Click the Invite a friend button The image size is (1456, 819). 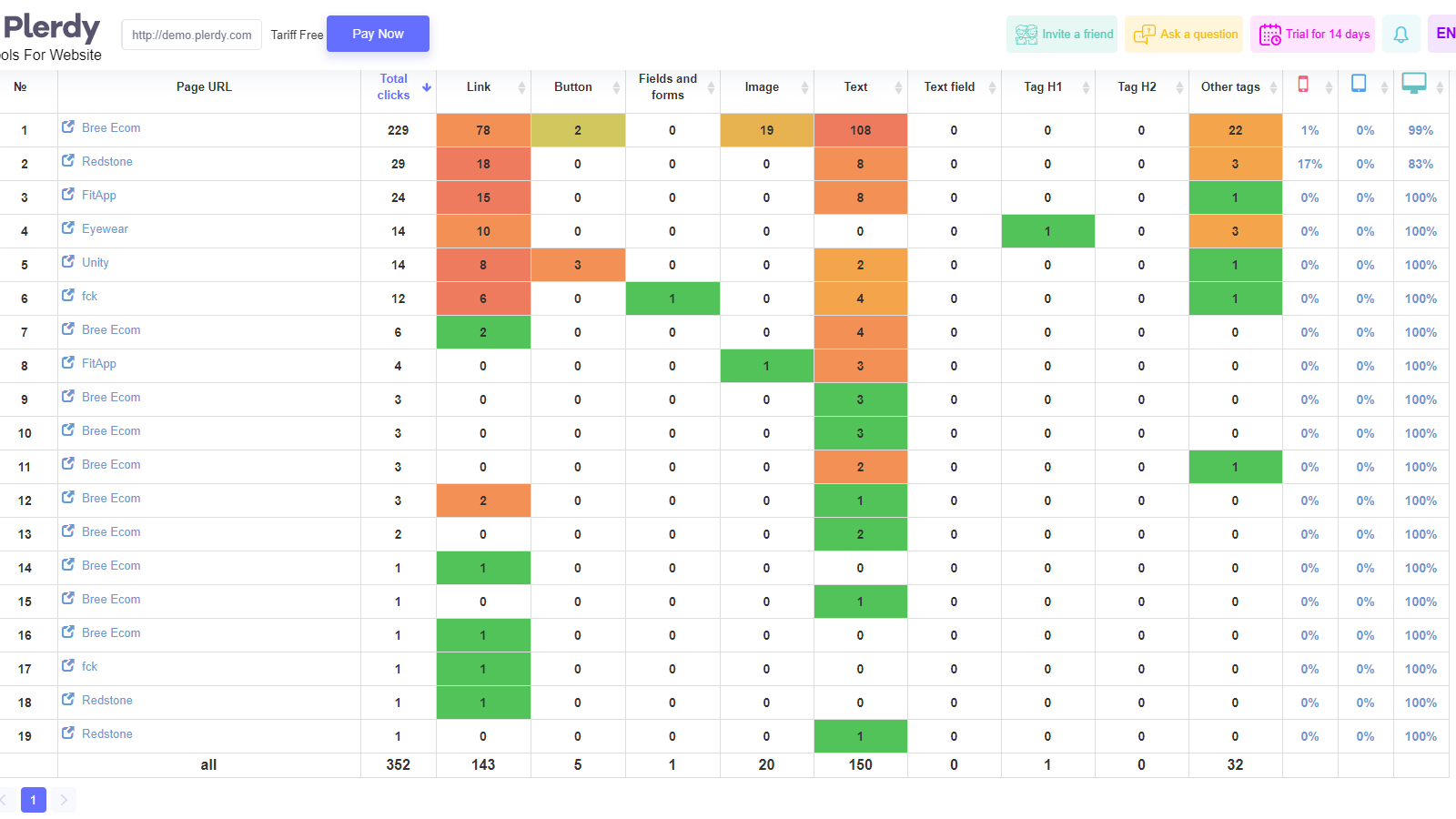(1062, 35)
